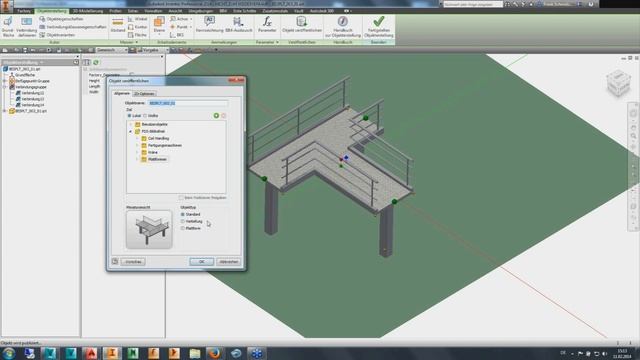Switch to the Ansicht ribbon tab
Viewport: 640px width, 360px height.
[176, 11]
